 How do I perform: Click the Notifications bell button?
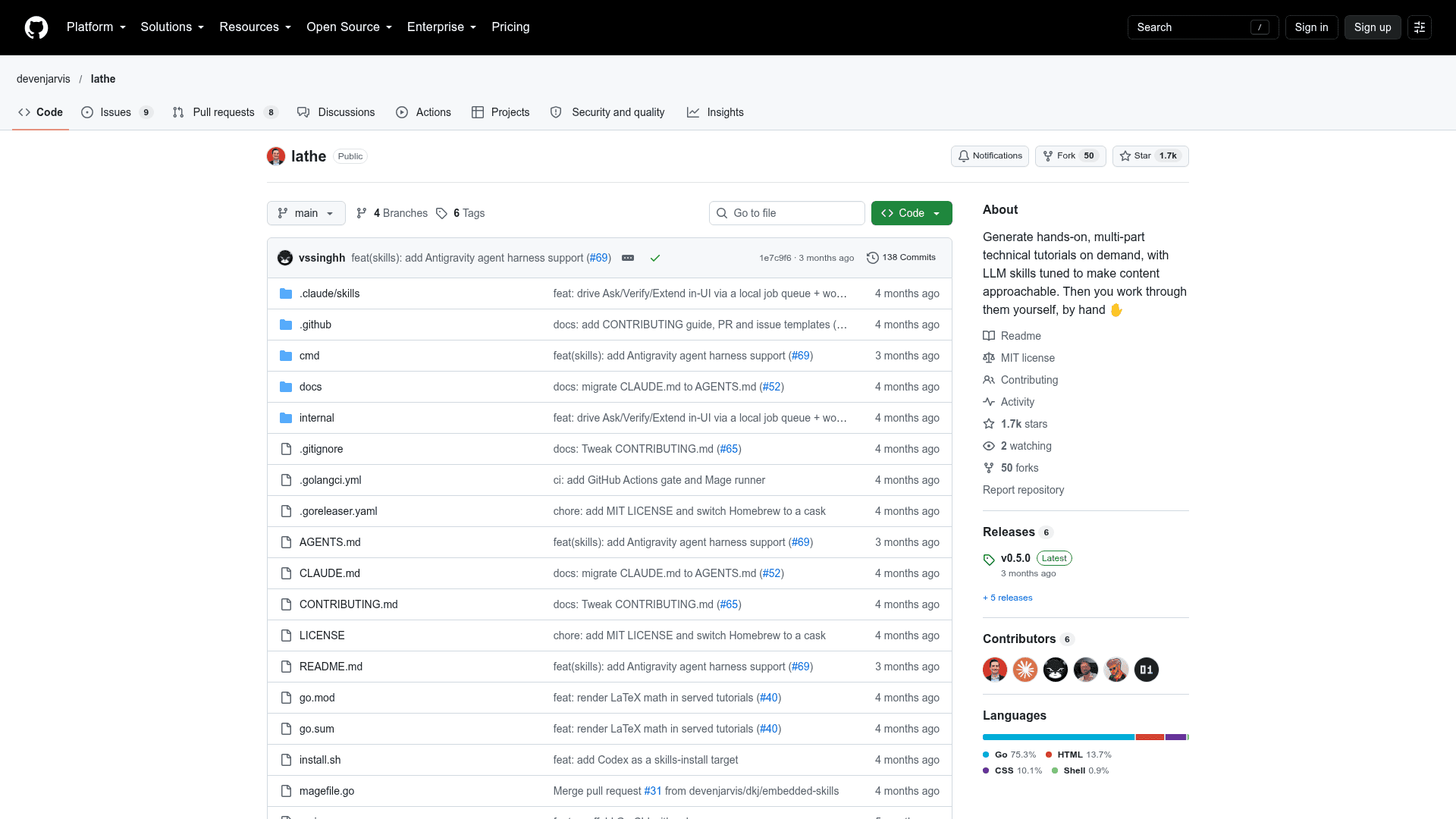pos(990,156)
